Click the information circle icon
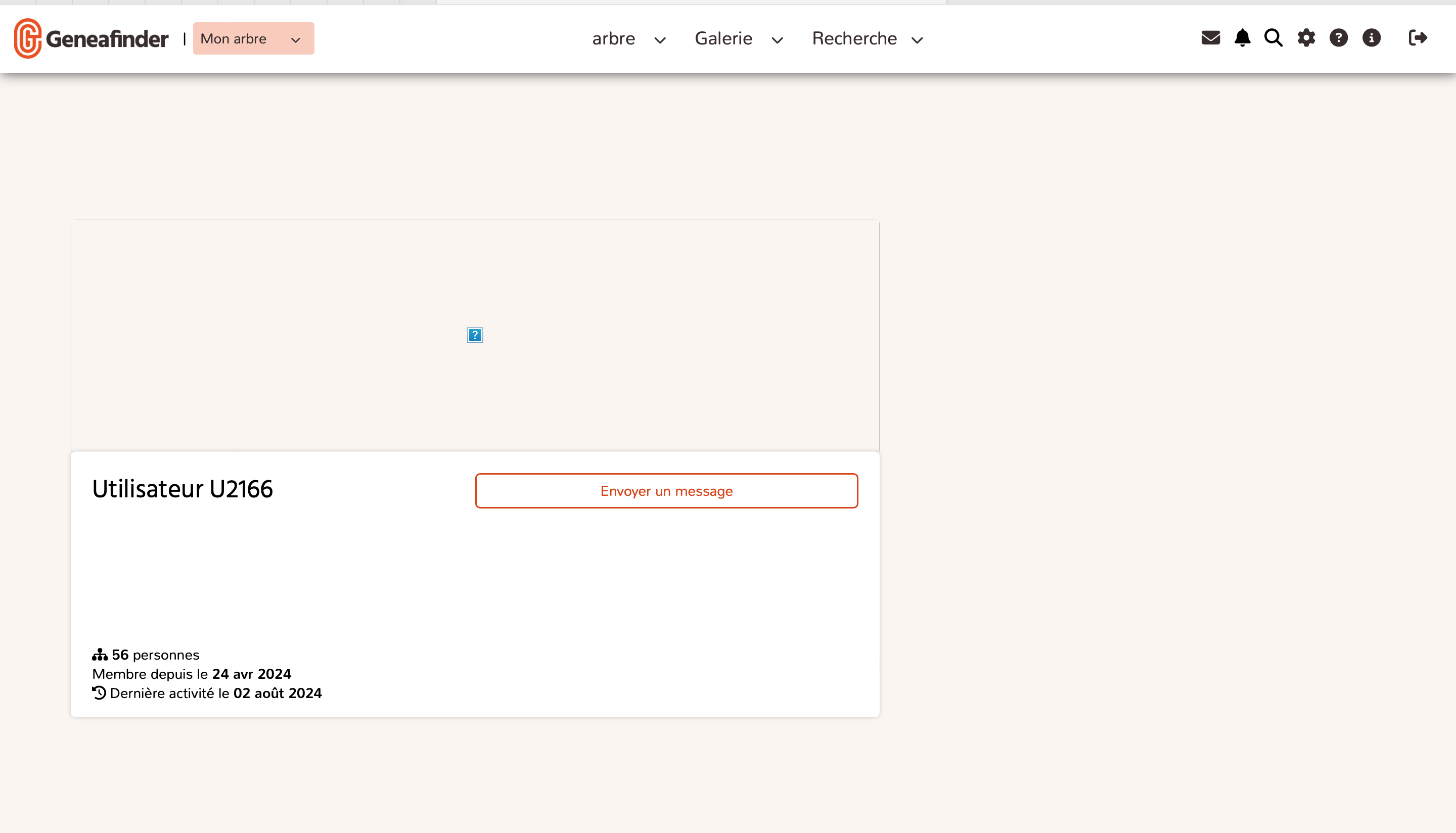 [1372, 38]
